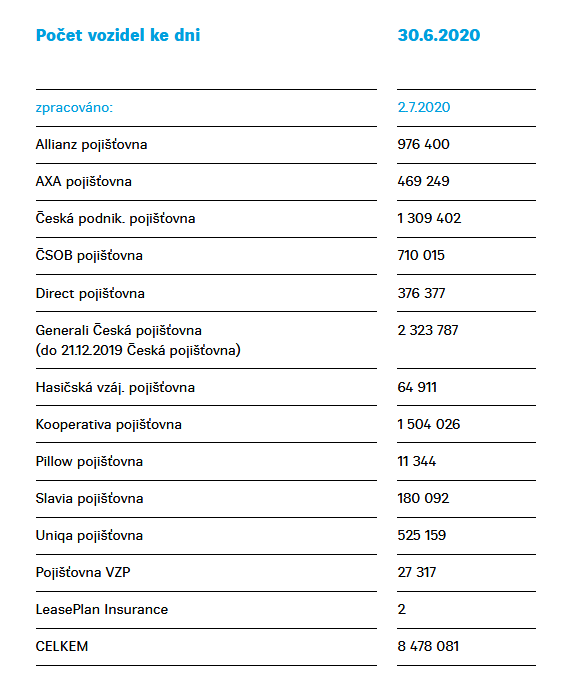Click the Hasičská vzáj. pojišťovna label
The width and height of the screenshot is (580, 693).
(115, 388)
